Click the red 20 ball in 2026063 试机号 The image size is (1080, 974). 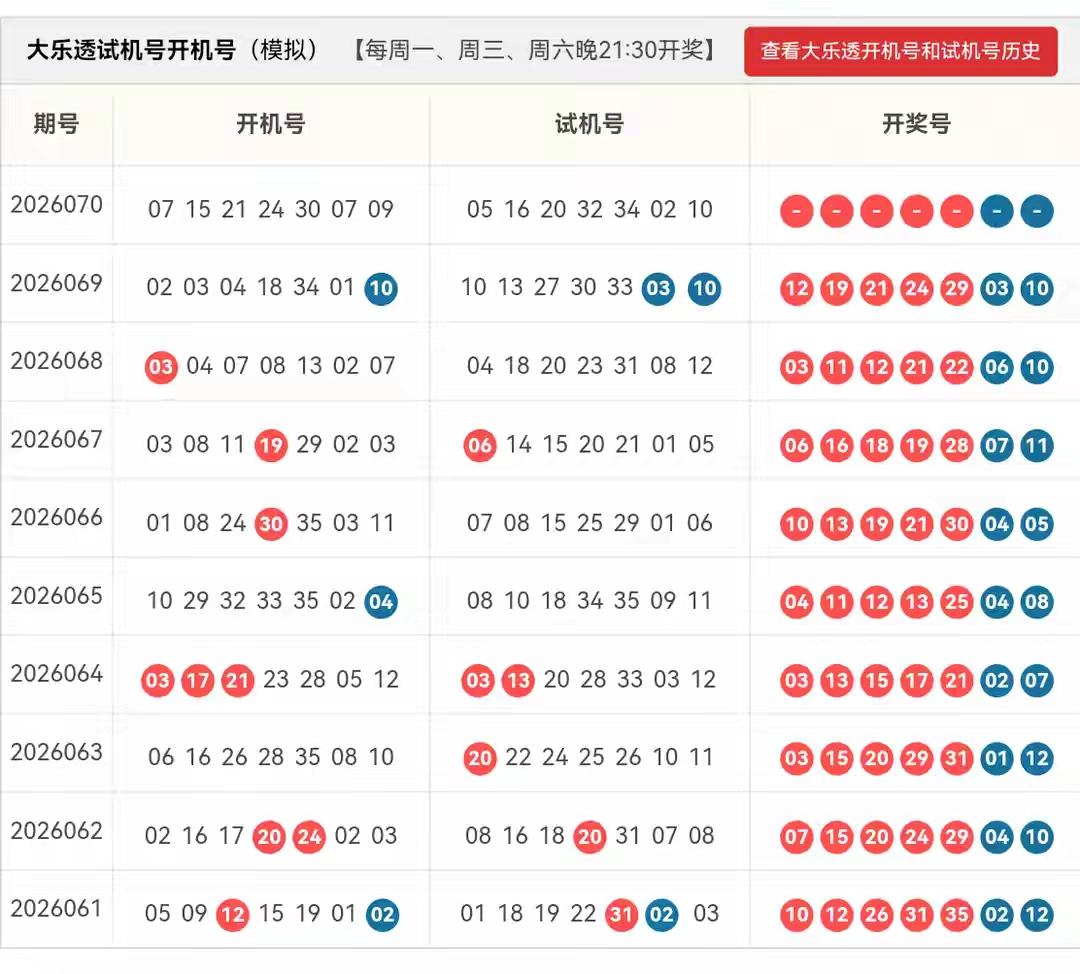[x=480, y=758]
